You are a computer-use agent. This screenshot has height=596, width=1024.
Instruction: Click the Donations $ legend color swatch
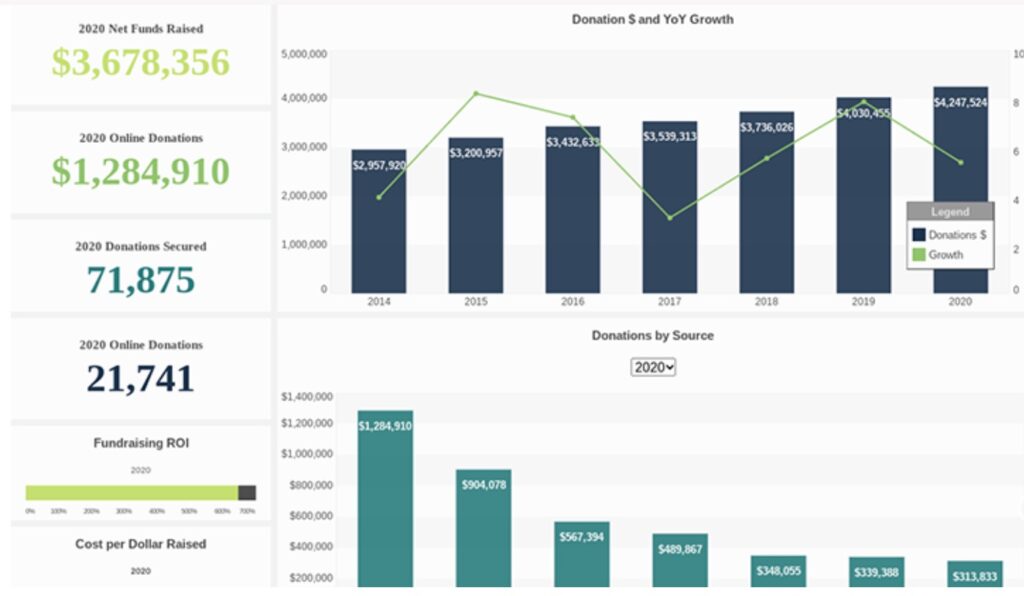tap(919, 235)
